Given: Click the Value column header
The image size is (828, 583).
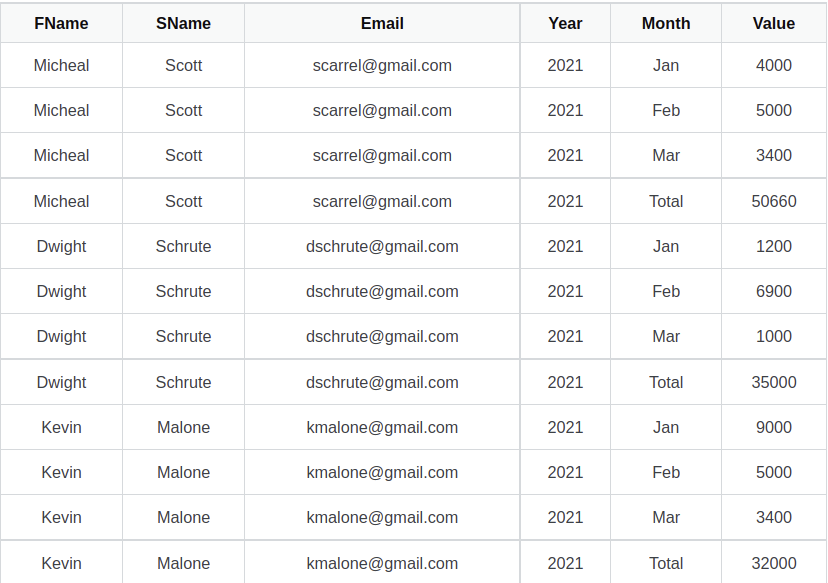Looking at the screenshot, I should click(x=774, y=23).
